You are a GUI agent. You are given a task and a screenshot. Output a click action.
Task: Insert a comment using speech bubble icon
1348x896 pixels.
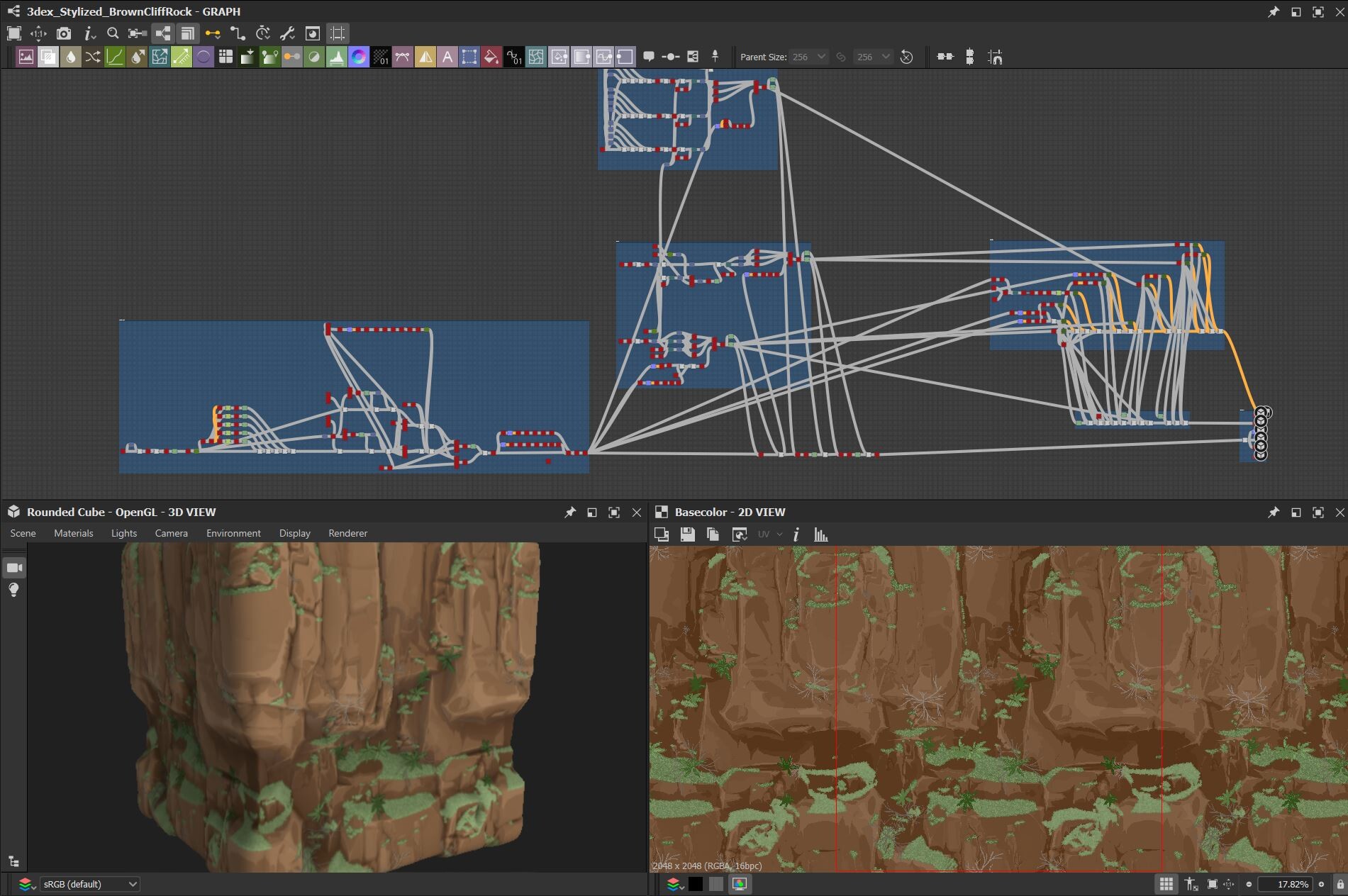click(648, 57)
